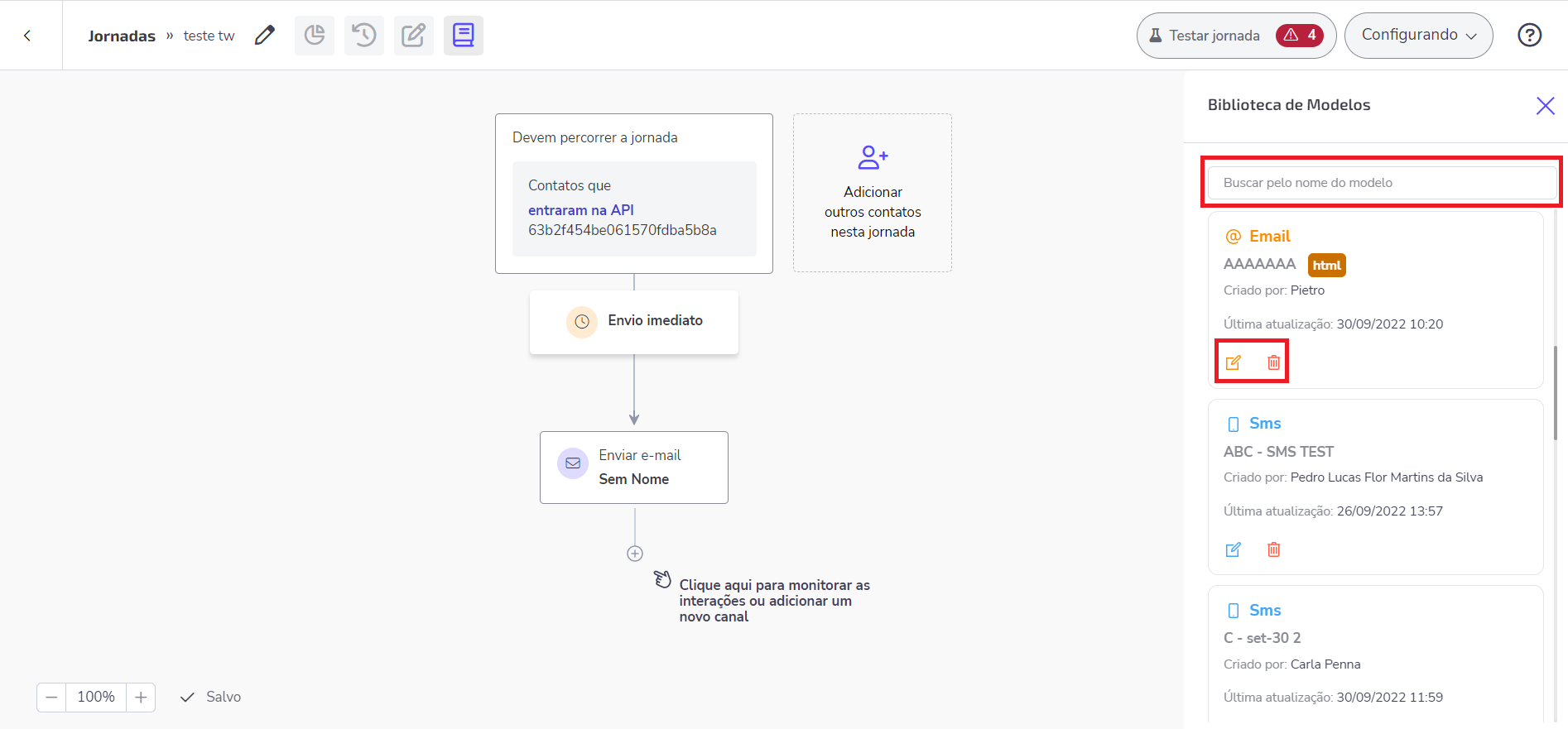
Task: Click the phone icon on ABC - SMS TEST card
Action: click(x=1233, y=424)
